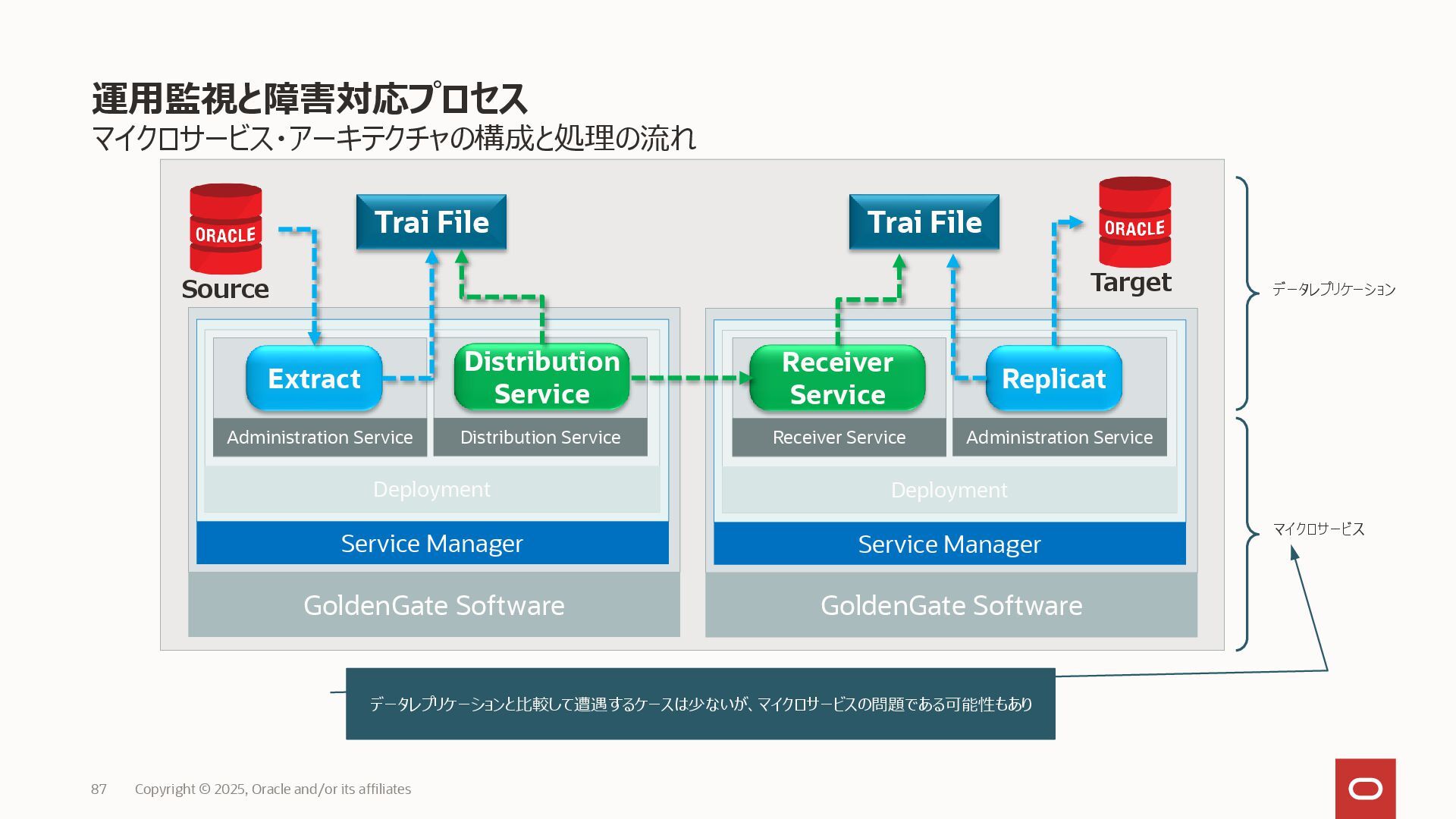
Task: Select the right Trai File box
Action: click(x=924, y=222)
